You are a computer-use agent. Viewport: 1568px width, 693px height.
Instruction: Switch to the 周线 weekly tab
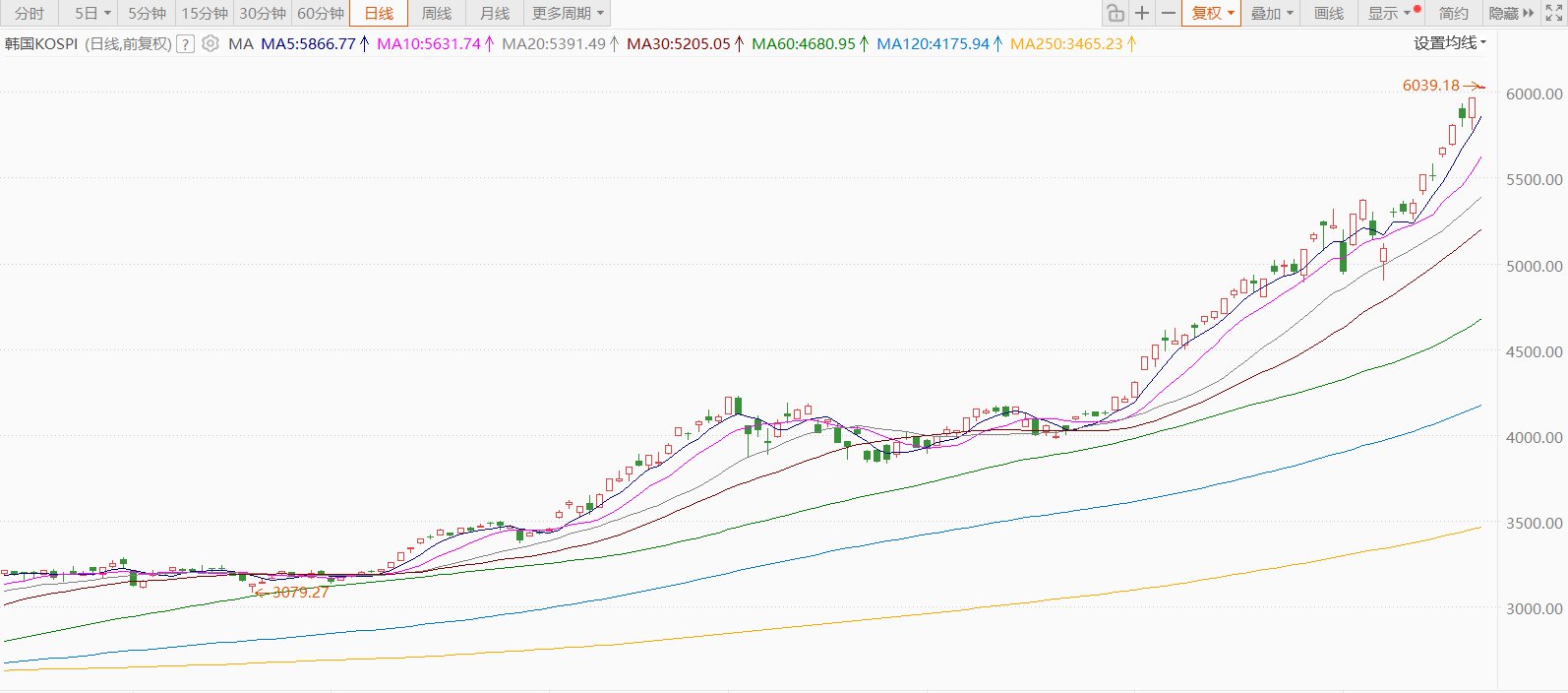pos(436,13)
